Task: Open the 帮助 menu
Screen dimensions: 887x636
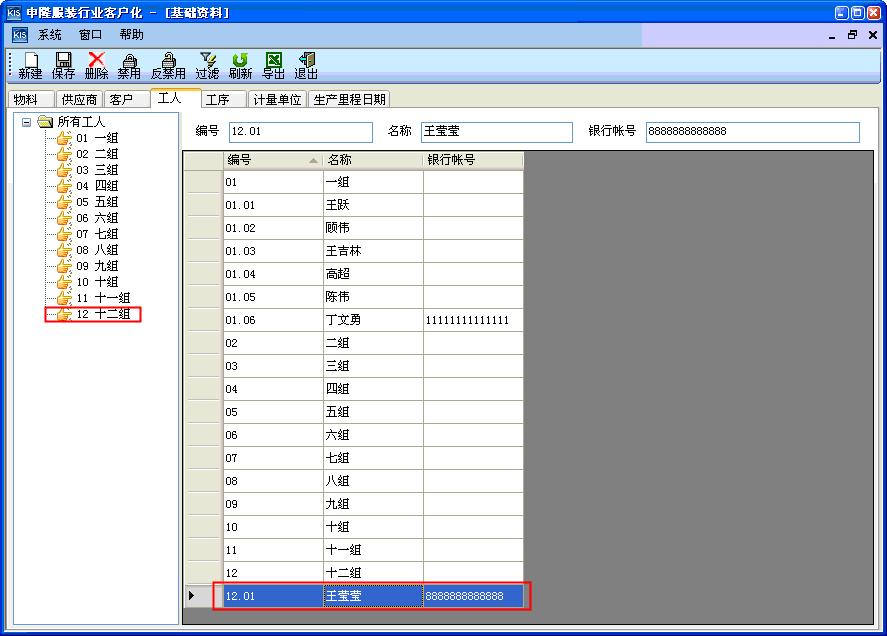Action: pyautogui.click(x=131, y=35)
